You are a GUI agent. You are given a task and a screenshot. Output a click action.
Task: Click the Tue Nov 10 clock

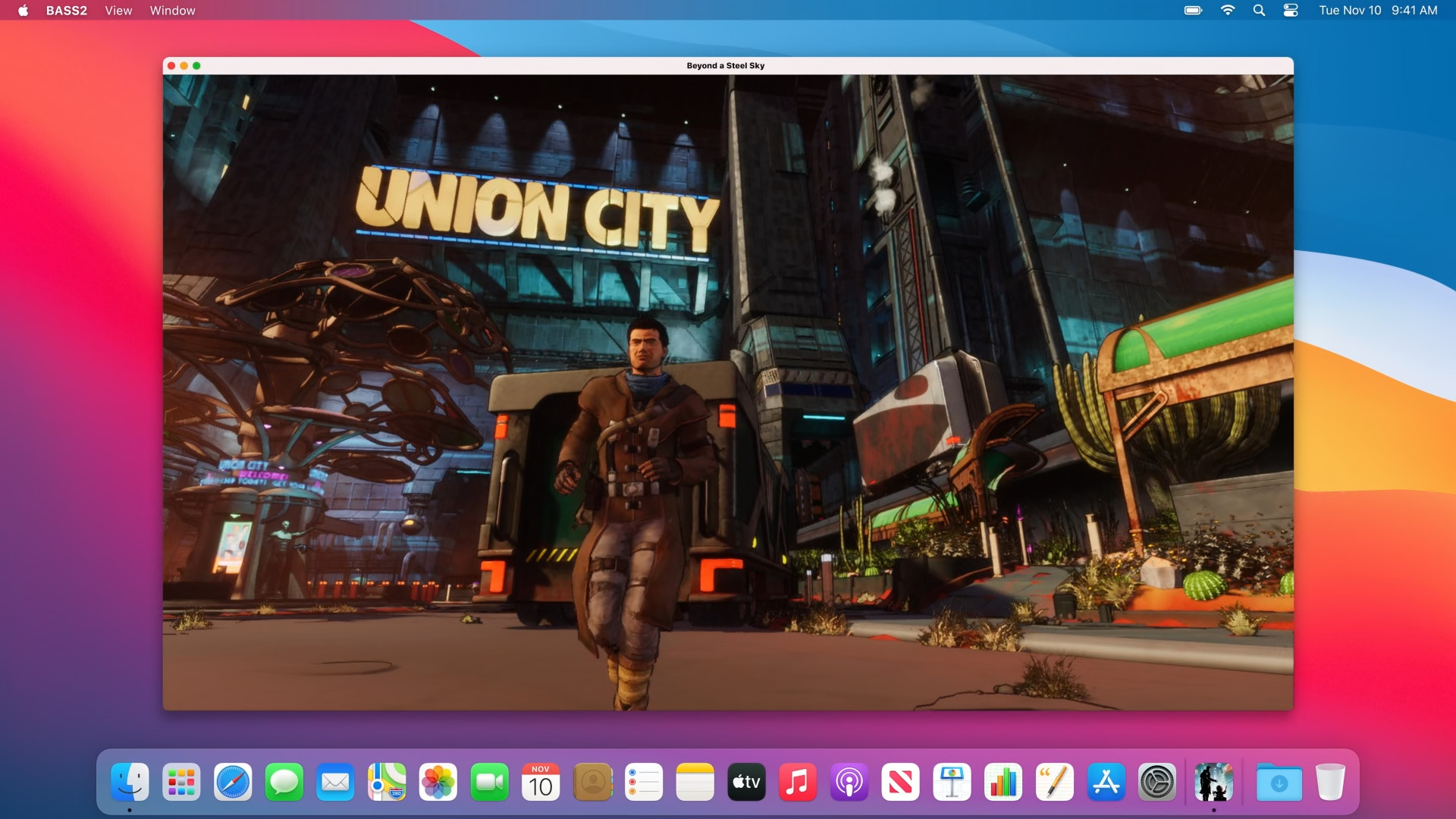[x=1351, y=11]
